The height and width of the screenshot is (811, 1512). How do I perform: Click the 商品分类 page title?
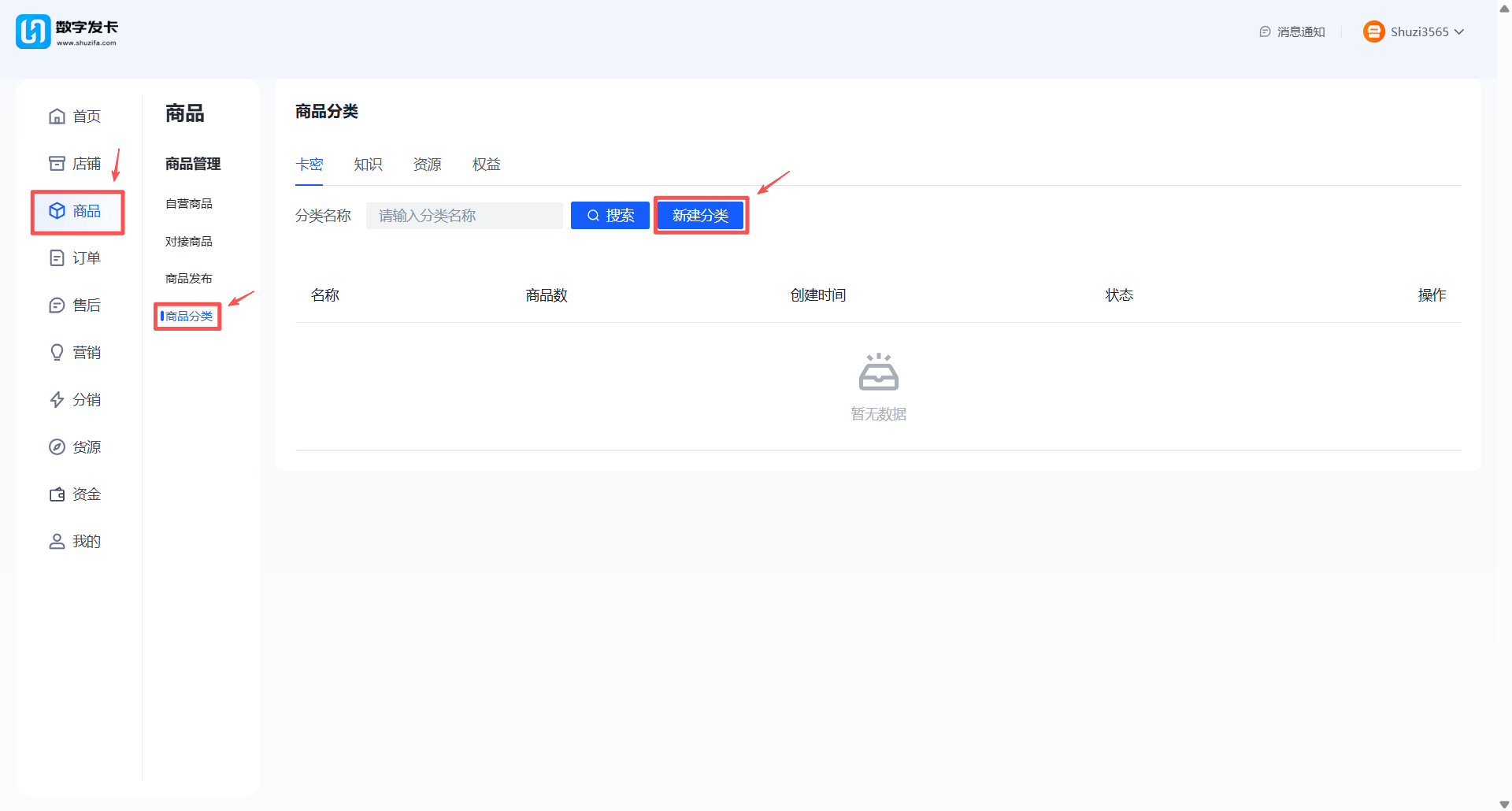pos(327,112)
